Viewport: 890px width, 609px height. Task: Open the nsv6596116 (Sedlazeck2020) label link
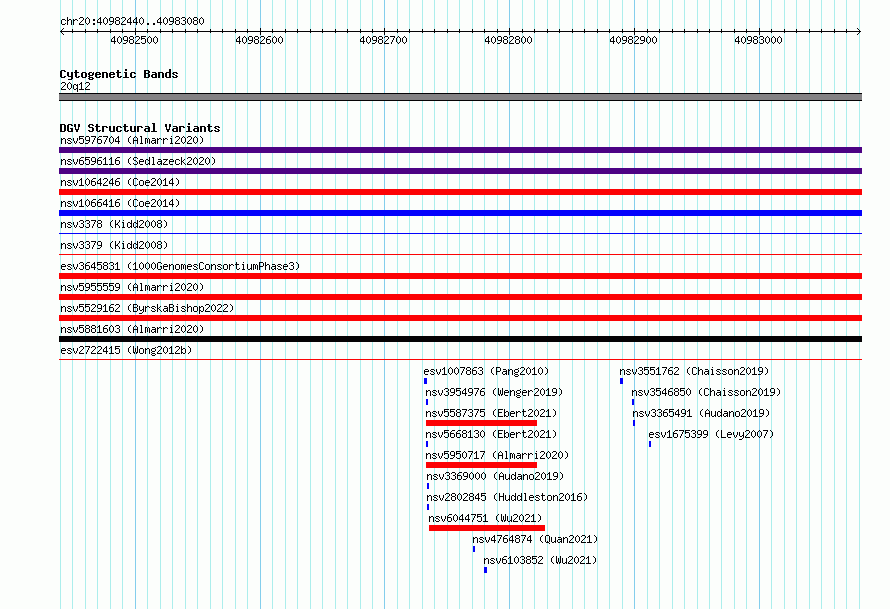click(x=138, y=161)
